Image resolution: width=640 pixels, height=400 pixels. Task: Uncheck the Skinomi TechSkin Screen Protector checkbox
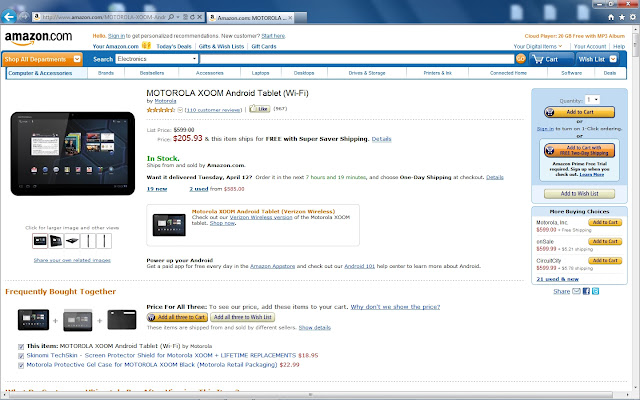21,356
